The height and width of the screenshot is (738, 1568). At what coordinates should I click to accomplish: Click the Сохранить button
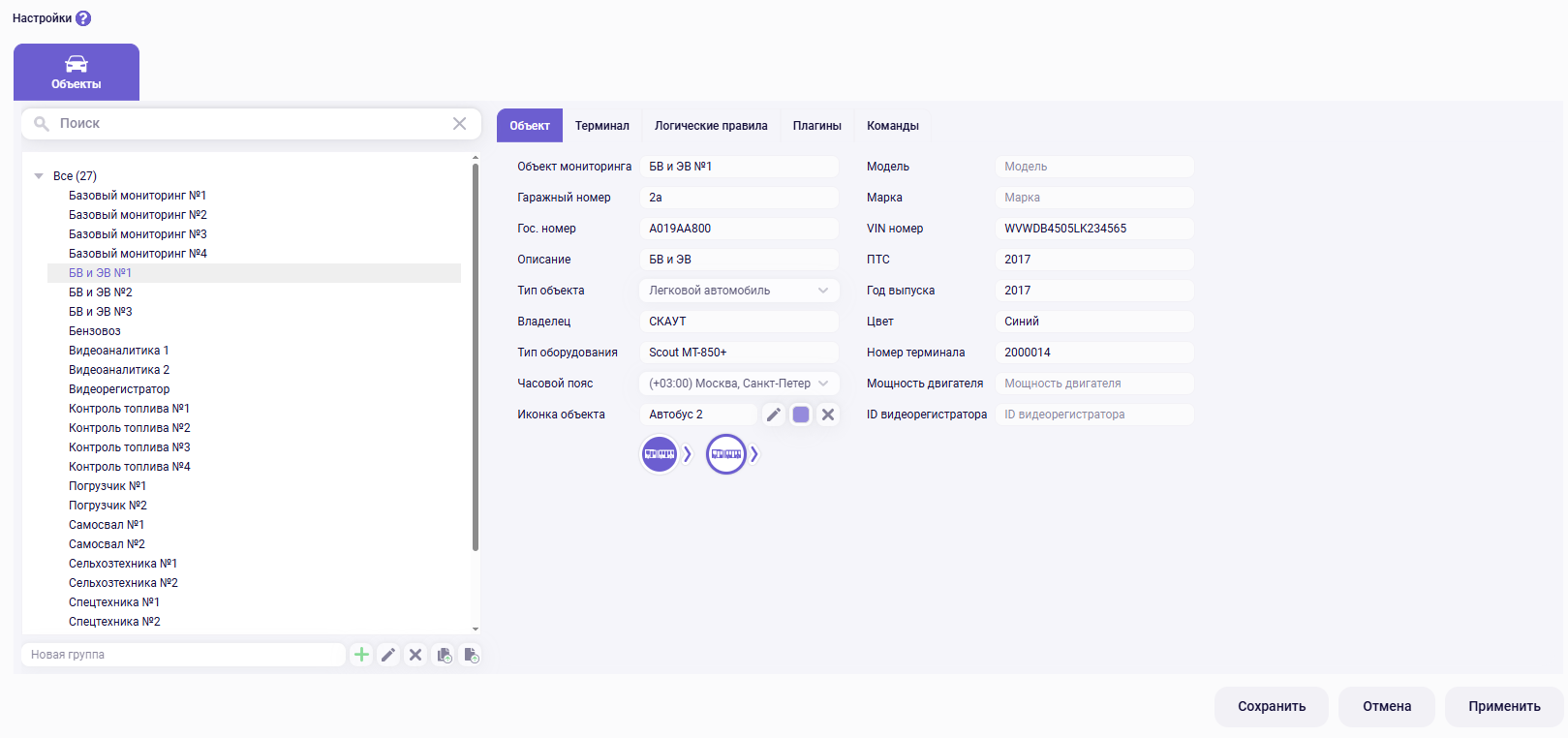tap(1272, 707)
